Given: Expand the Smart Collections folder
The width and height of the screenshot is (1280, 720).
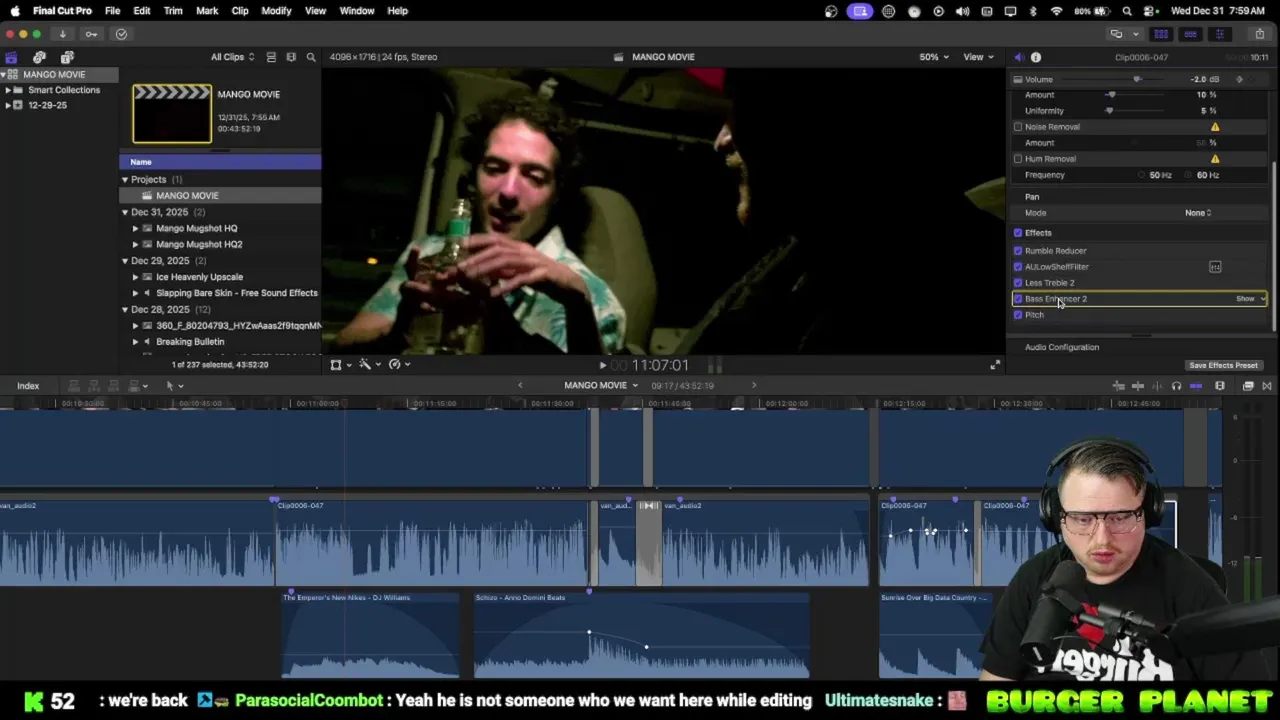Looking at the screenshot, I should pos(8,90).
